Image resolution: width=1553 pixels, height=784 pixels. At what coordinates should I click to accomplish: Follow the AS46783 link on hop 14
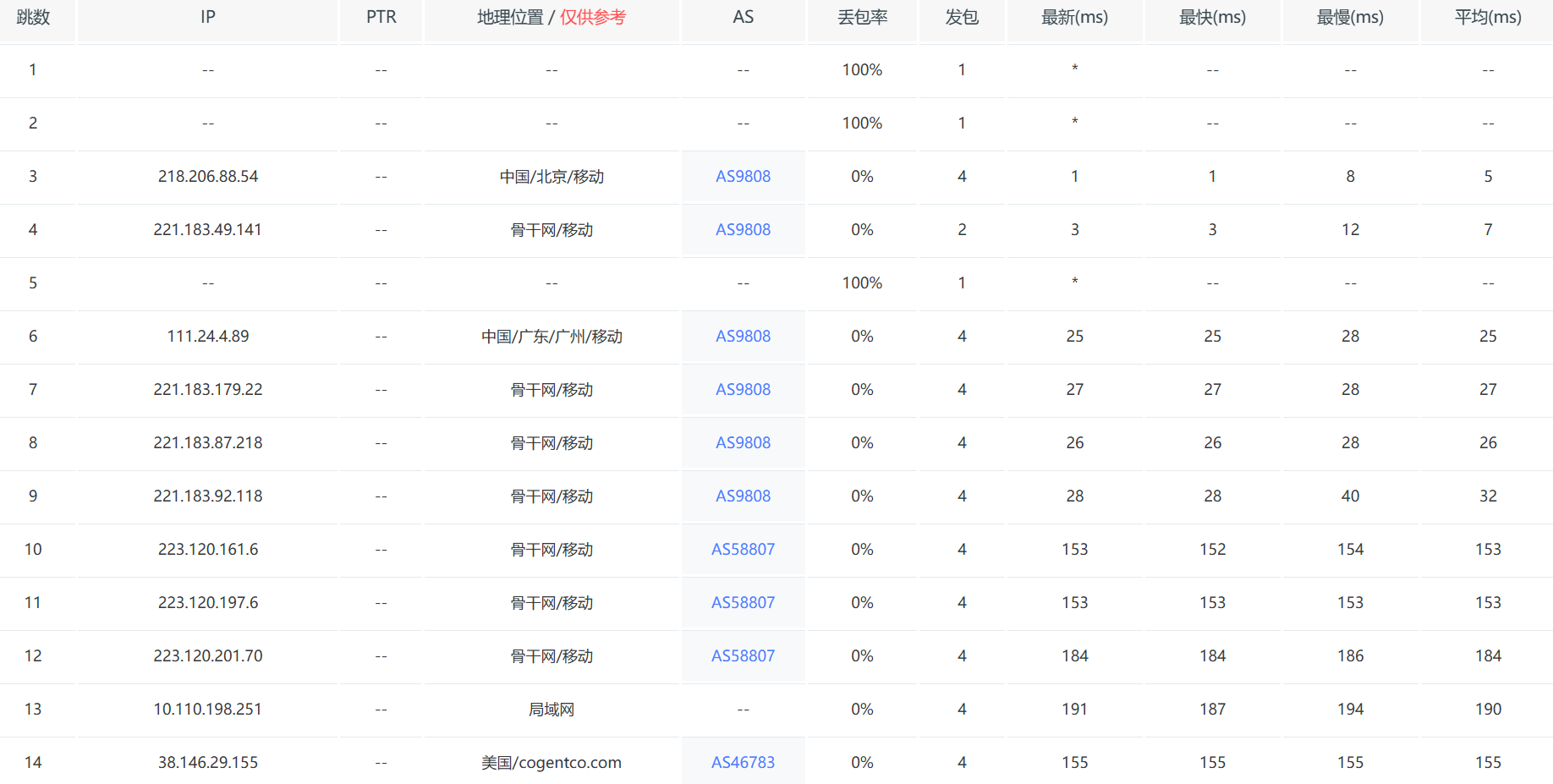(x=743, y=761)
